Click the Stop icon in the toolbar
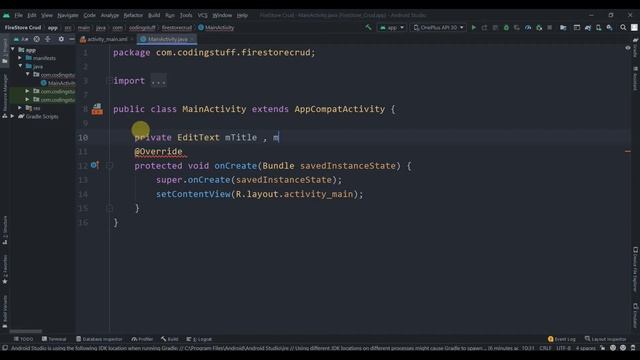 tap(550, 27)
